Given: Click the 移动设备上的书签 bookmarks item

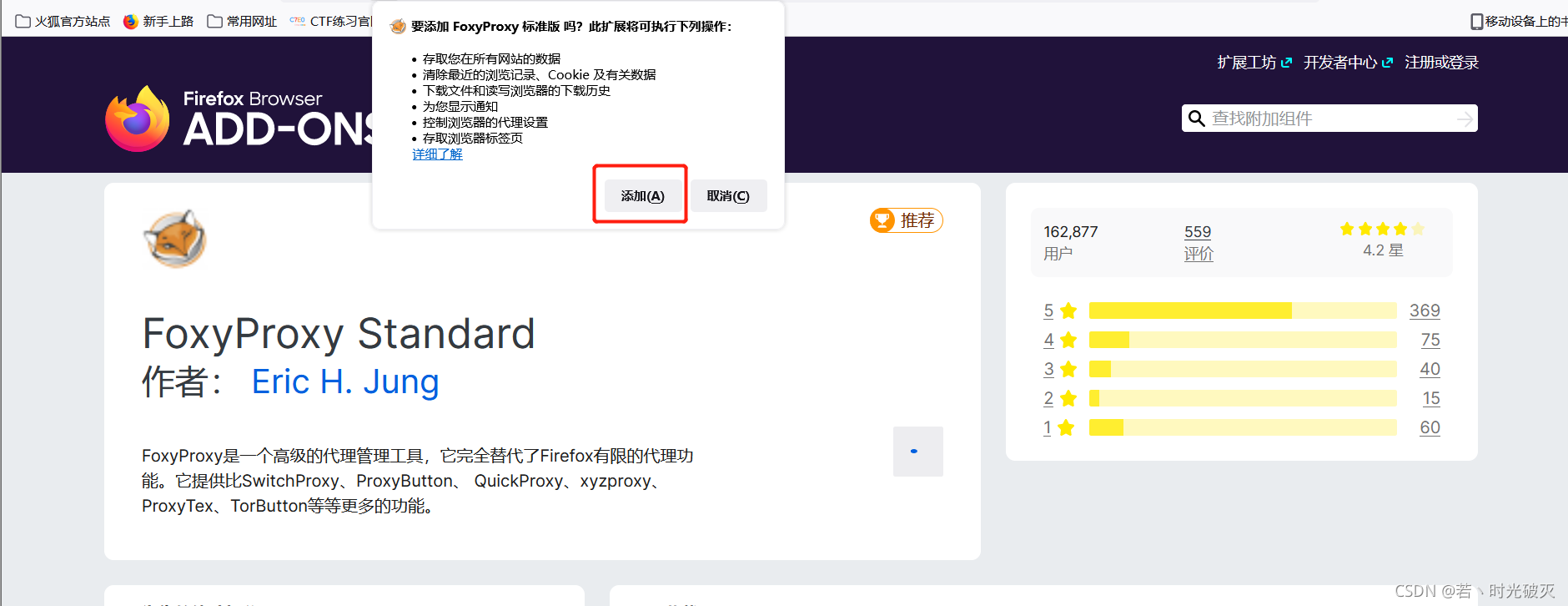Looking at the screenshot, I should coord(1518,21).
